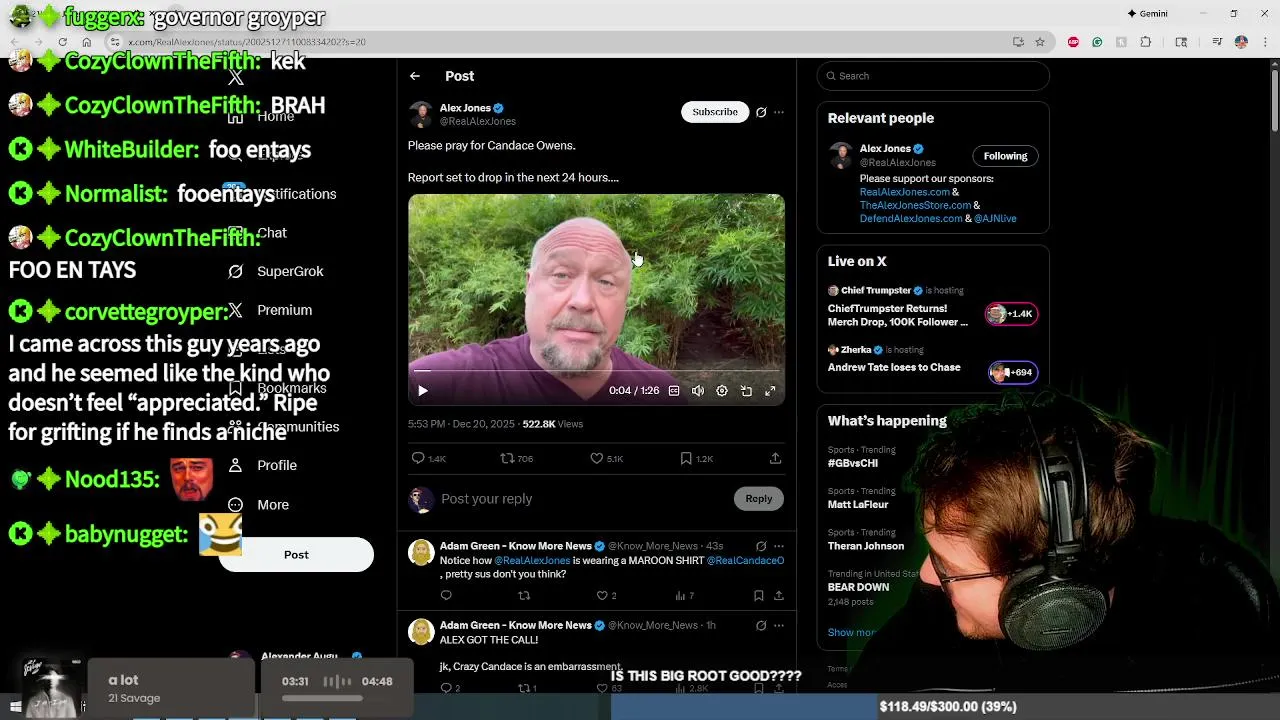Image resolution: width=1280 pixels, height=720 pixels.
Task: Bookmark this page with star icon
Action: tap(1040, 42)
